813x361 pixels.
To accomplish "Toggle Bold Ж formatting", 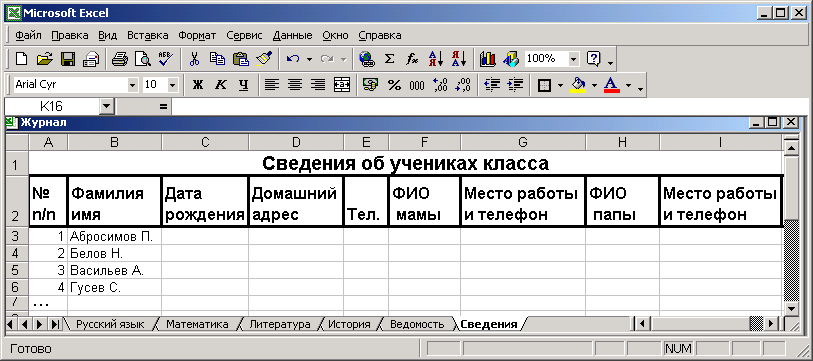I will [198, 85].
